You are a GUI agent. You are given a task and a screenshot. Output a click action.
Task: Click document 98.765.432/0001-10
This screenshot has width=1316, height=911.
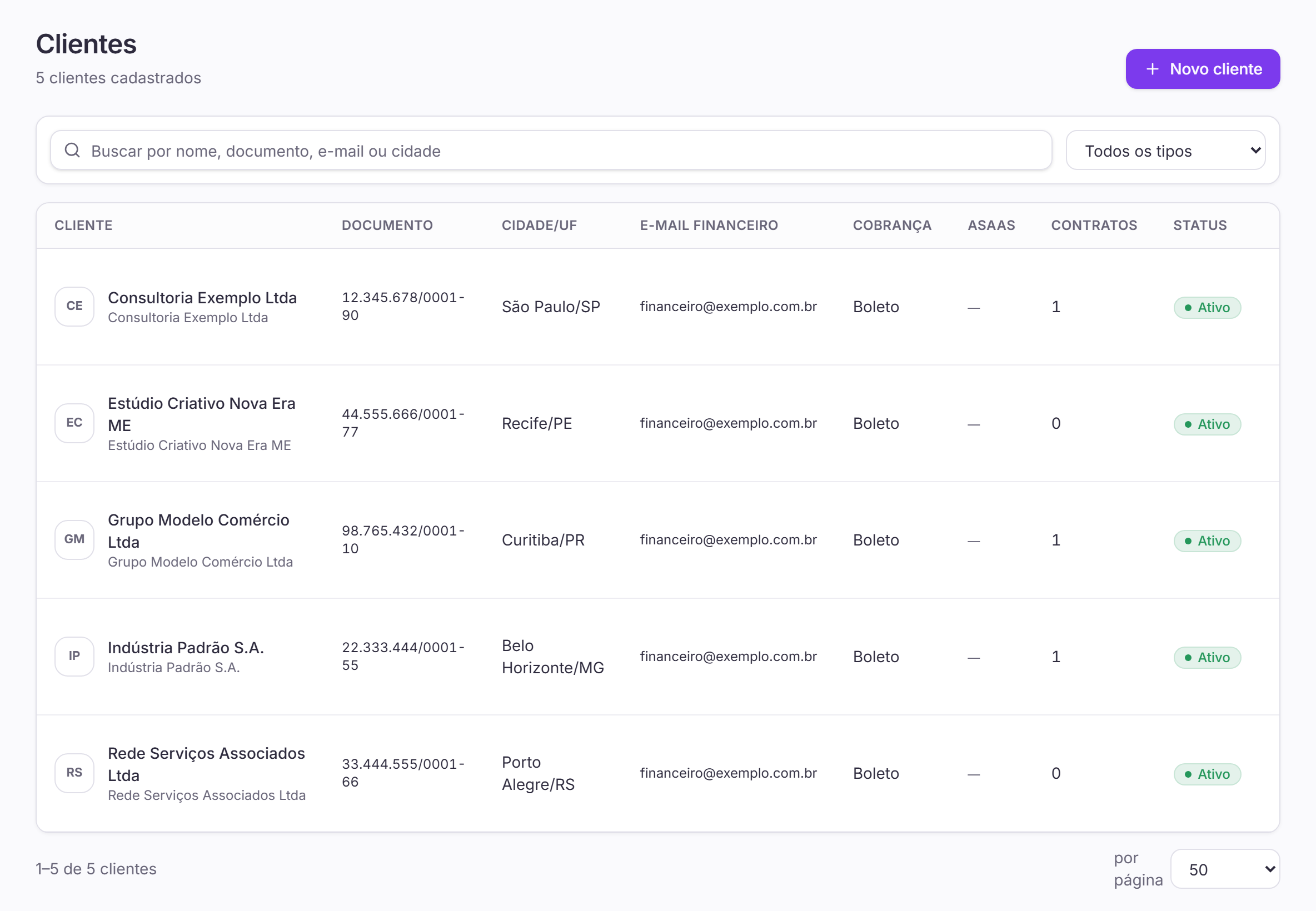403,539
